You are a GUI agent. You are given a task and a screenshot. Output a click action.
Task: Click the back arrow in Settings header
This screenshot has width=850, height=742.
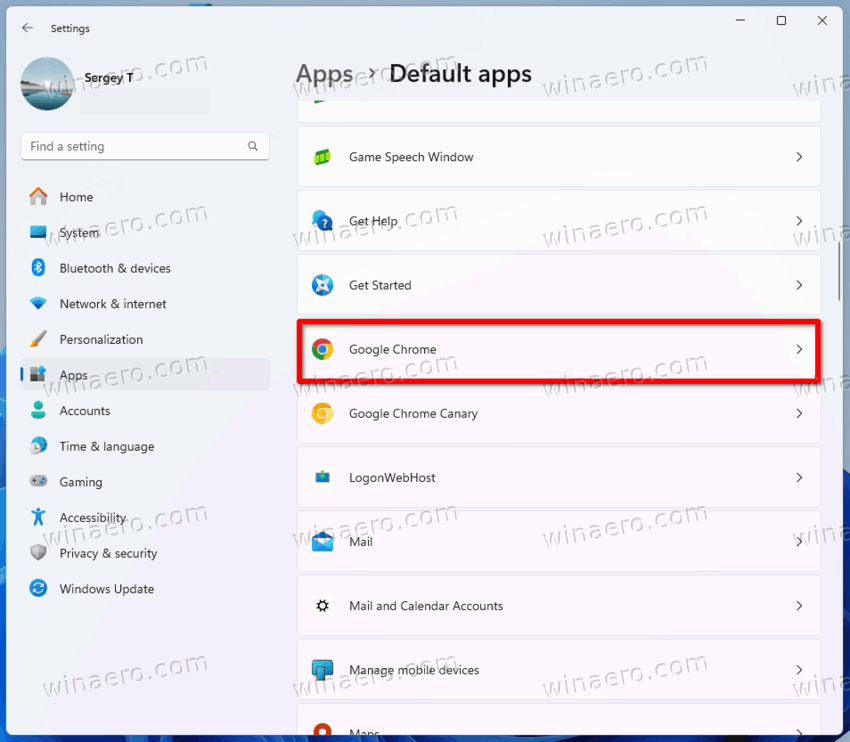(x=27, y=28)
